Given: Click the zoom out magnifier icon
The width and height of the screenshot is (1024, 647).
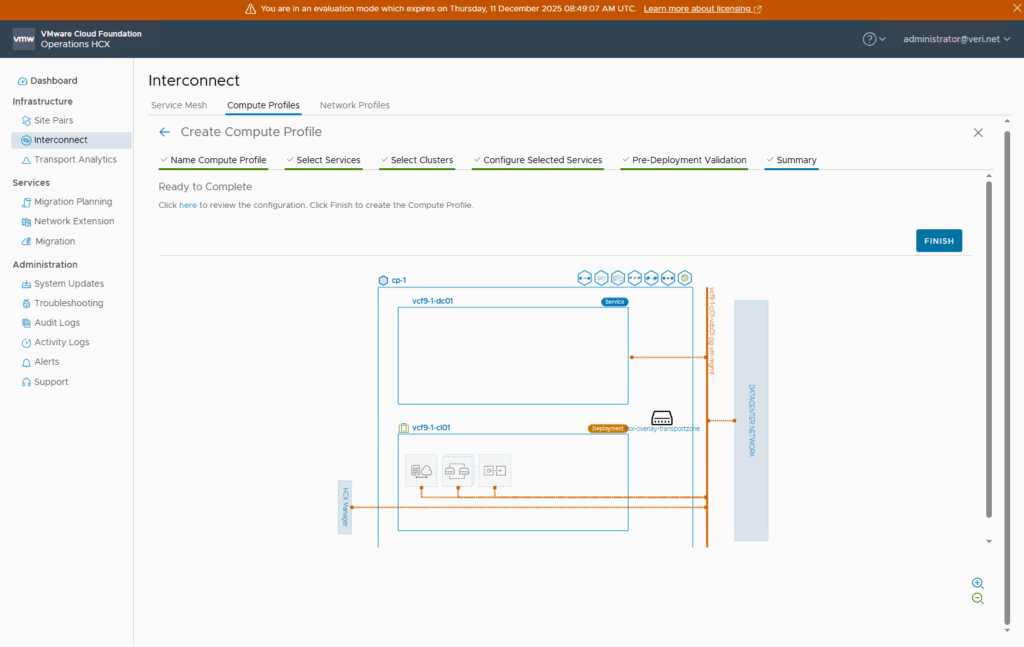Looking at the screenshot, I should [x=977, y=599].
